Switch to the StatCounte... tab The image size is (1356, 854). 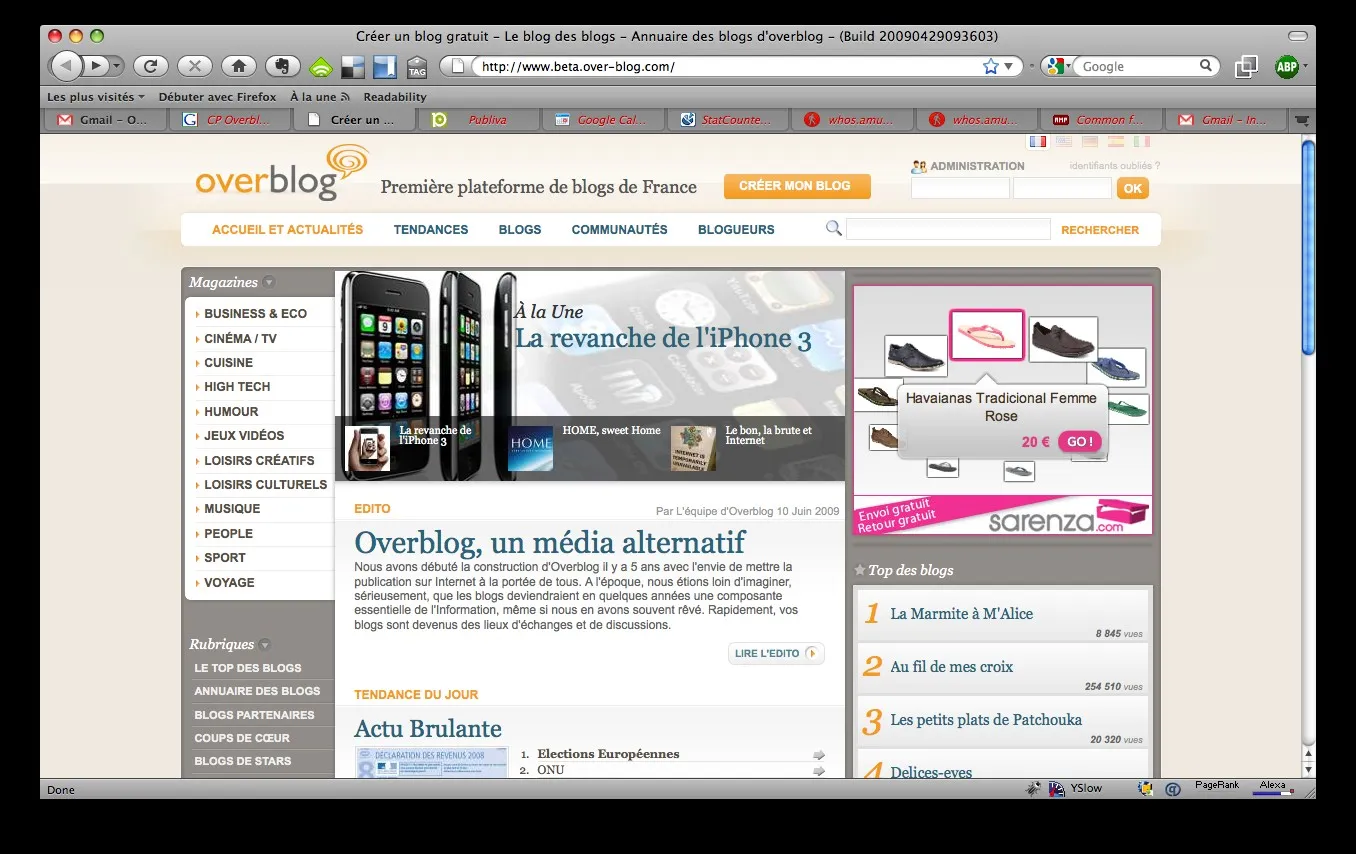coord(728,120)
